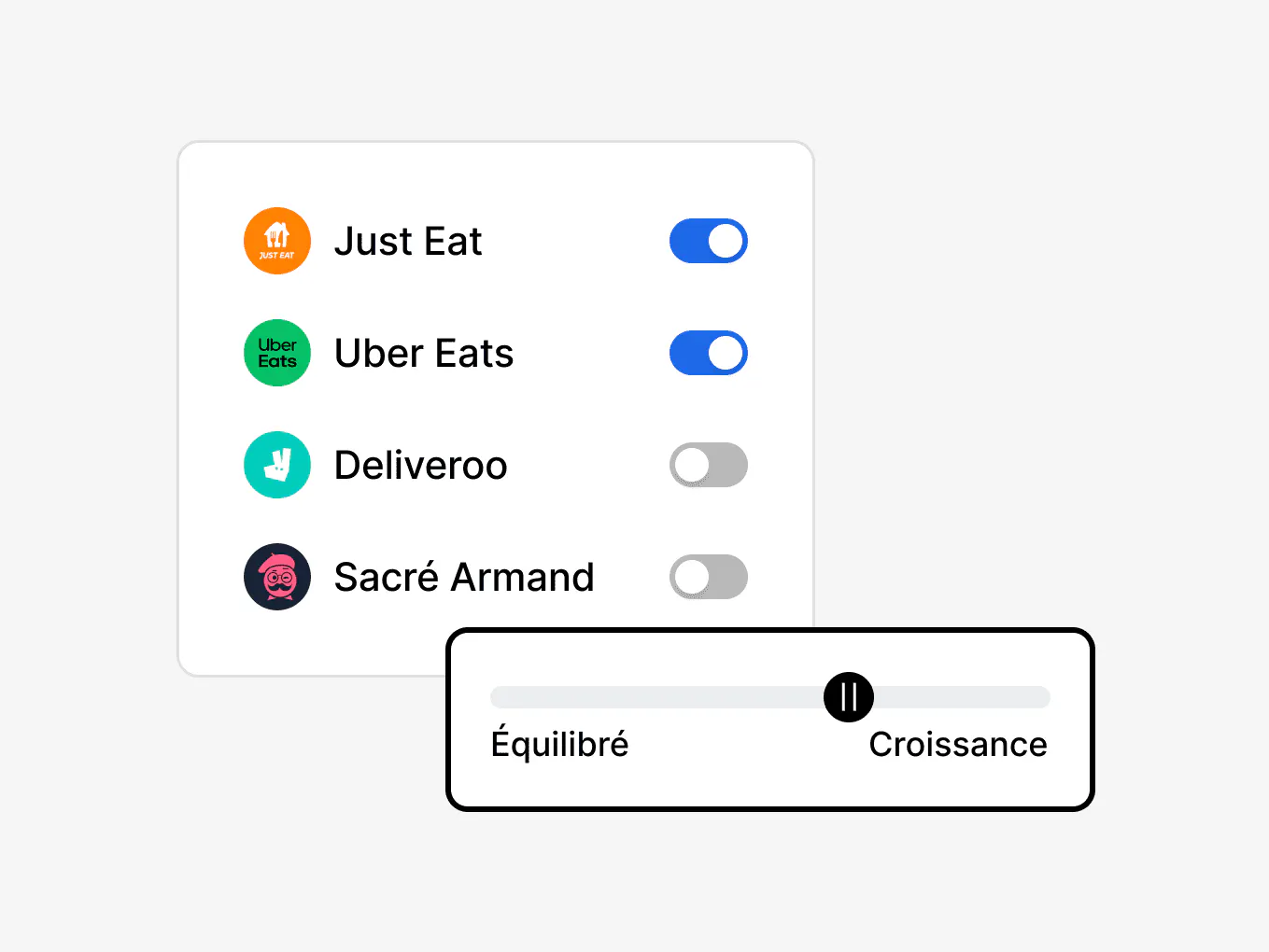
Task: Click the Équilibré slider label
Action: 560,744
